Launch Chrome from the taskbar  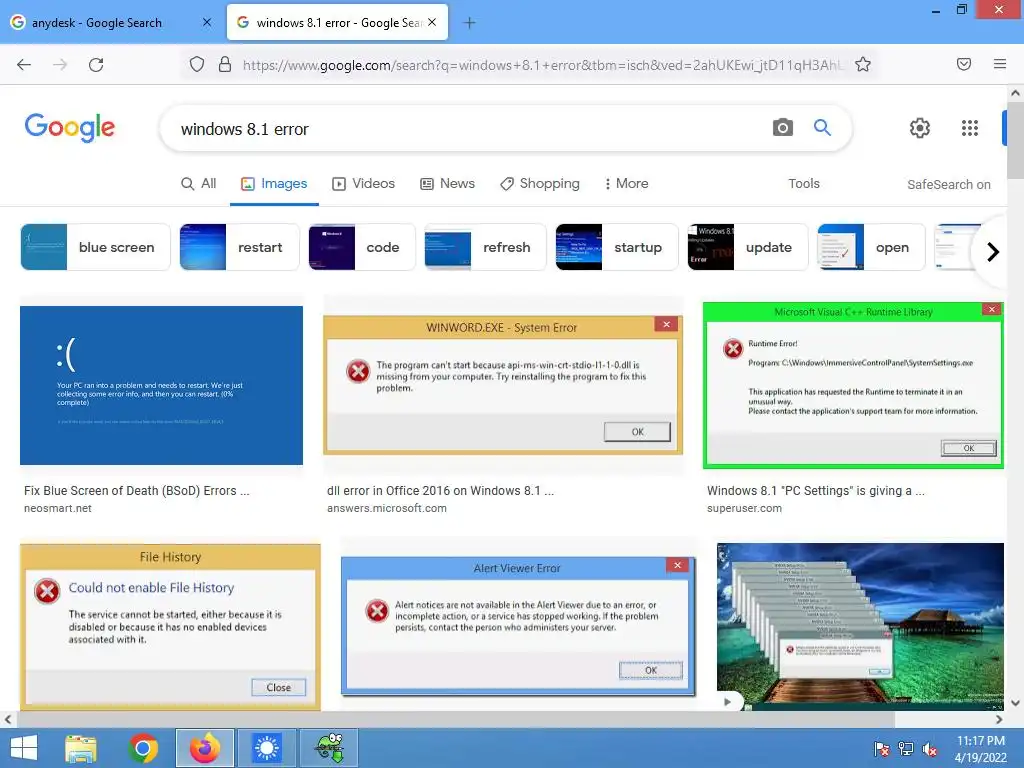click(143, 748)
